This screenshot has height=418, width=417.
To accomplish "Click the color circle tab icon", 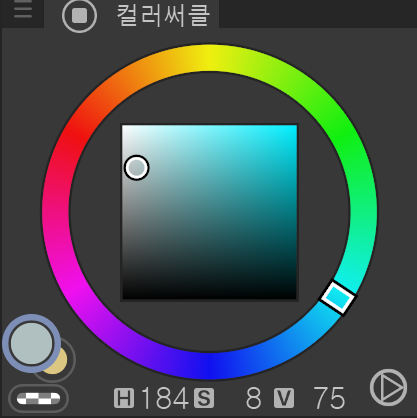I will (x=79, y=15).
